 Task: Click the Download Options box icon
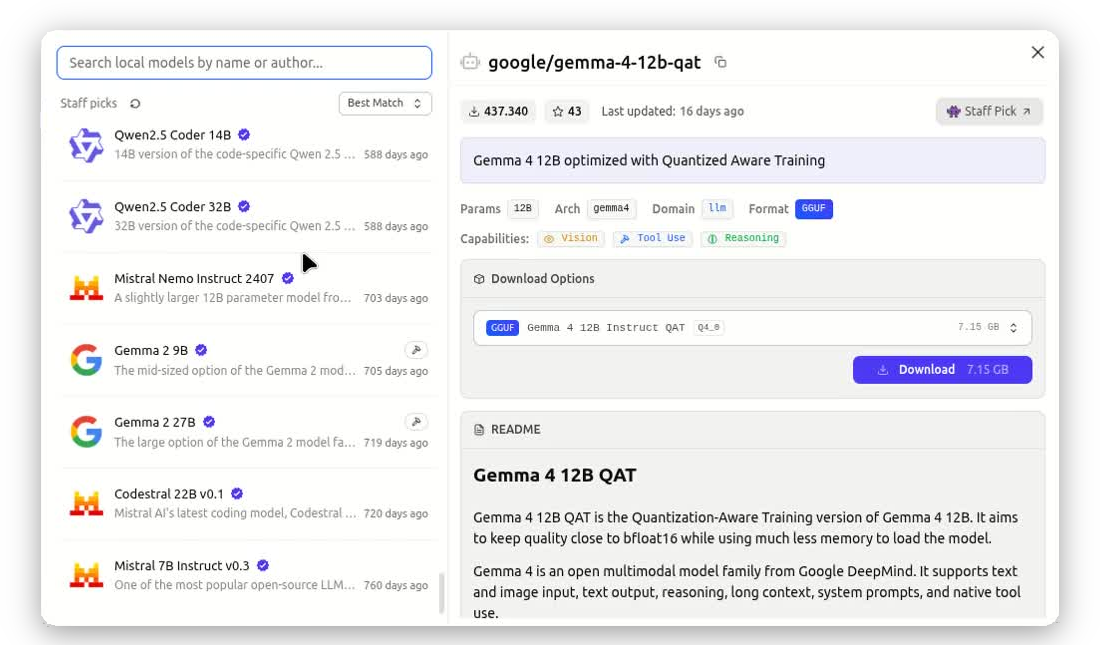click(x=479, y=279)
